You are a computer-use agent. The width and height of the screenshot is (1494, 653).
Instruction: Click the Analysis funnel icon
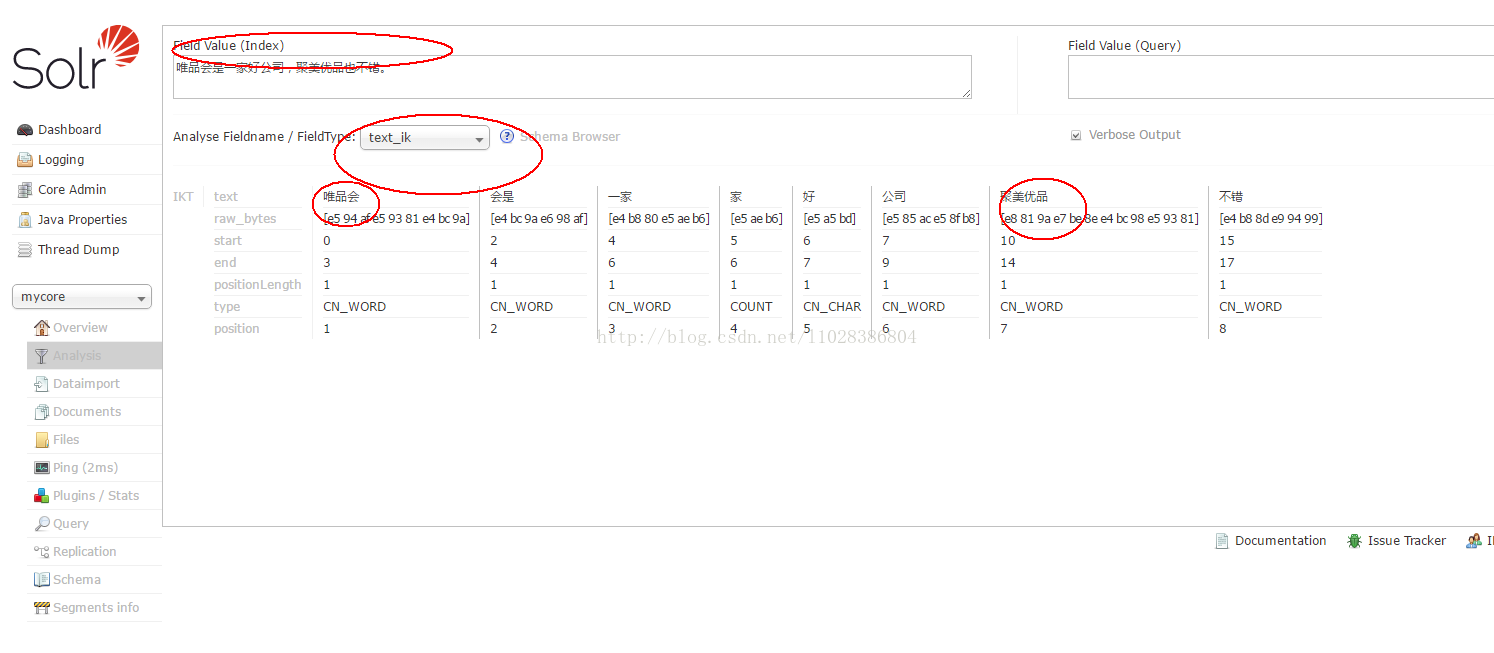41,356
